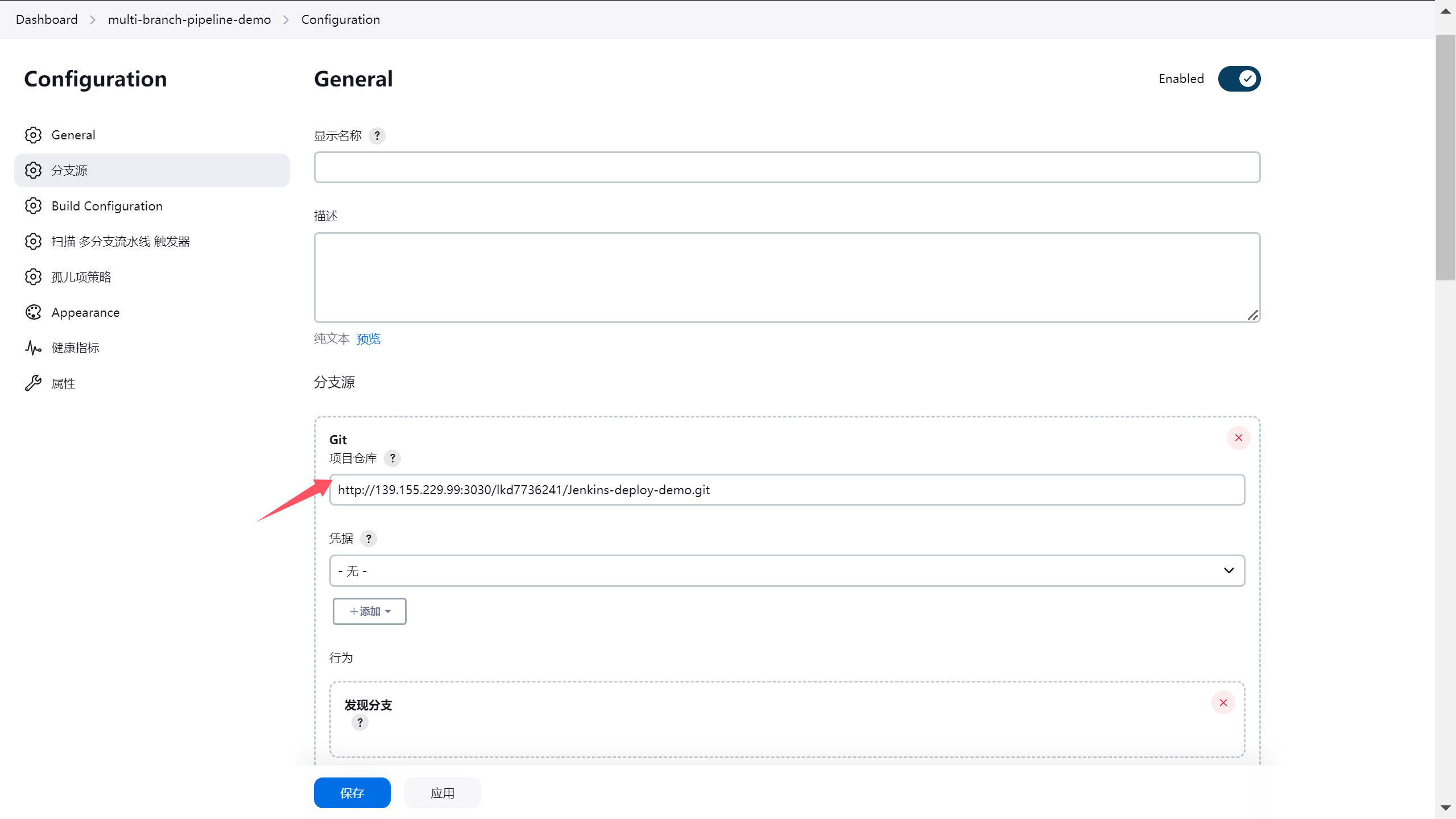The width and height of the screenshot is (1456, 819).
Task: Click the General gear icon in sidebar
Action: 33,135
